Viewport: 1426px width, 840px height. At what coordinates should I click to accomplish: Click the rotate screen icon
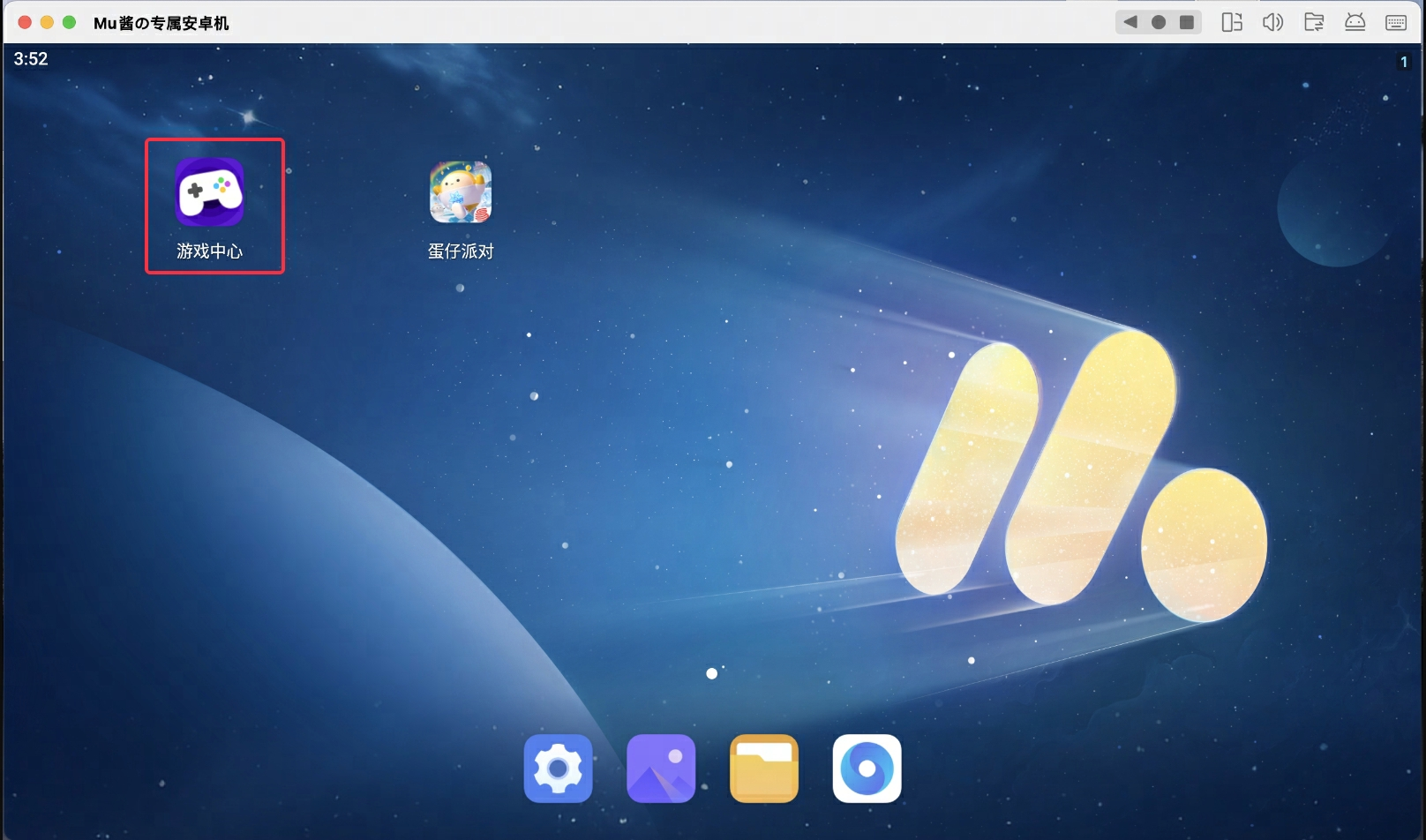pyautogui.click(x=1232, y=22)
